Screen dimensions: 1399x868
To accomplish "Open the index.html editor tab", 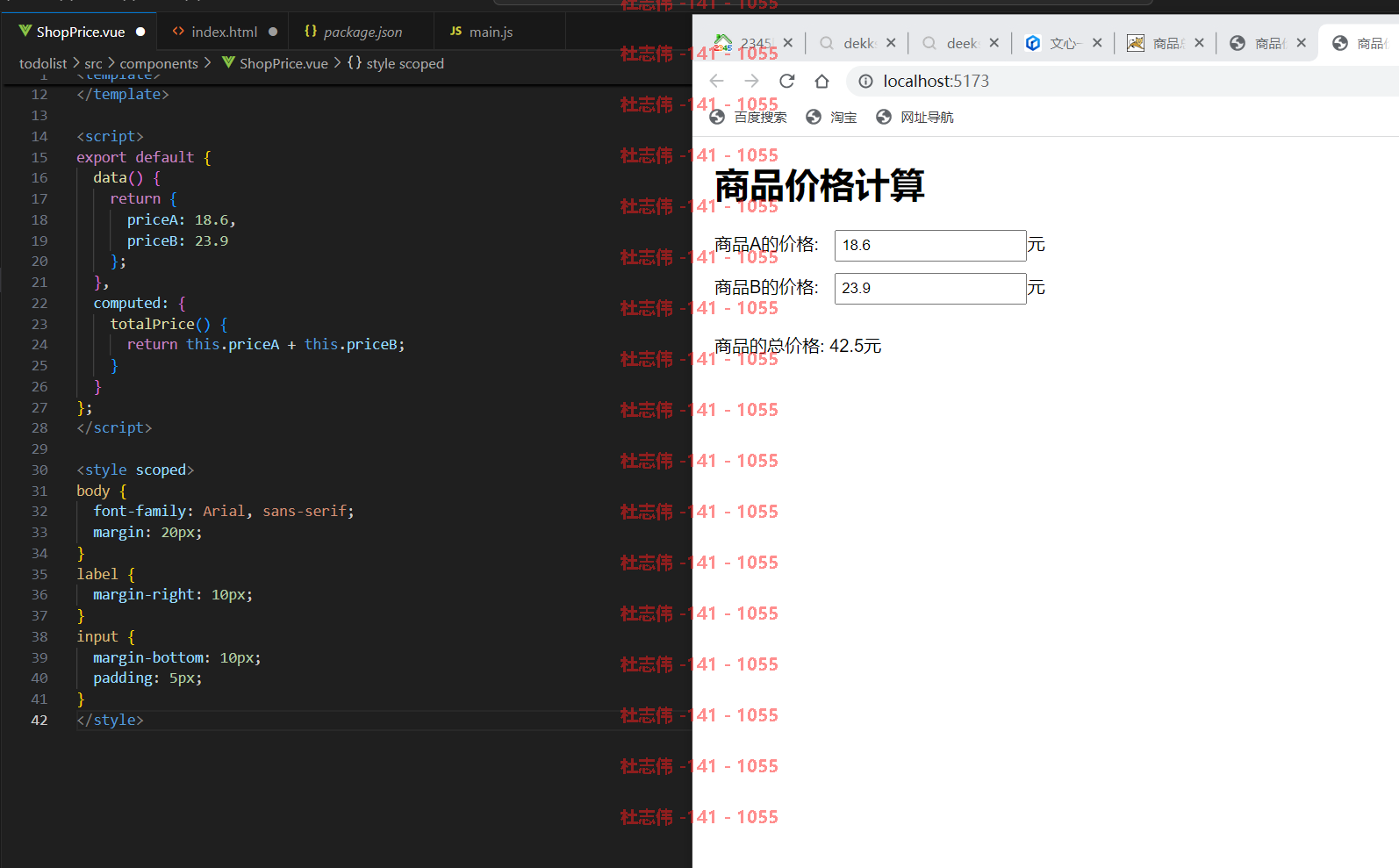I will (224, 32).
